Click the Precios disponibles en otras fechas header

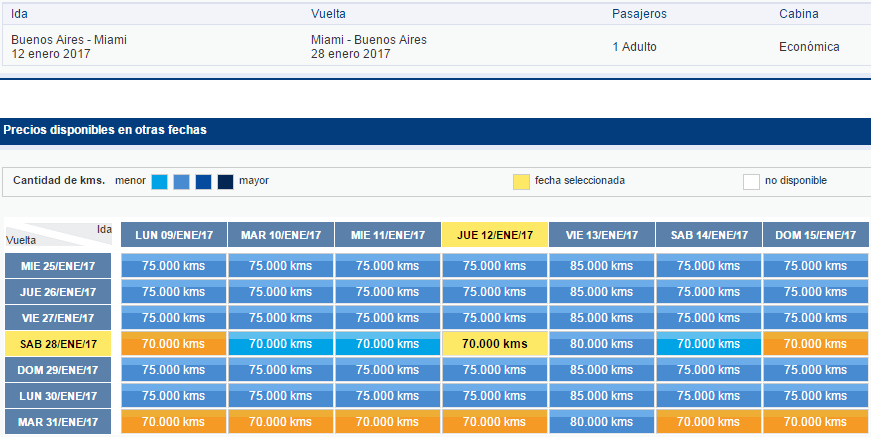(105, 130)
